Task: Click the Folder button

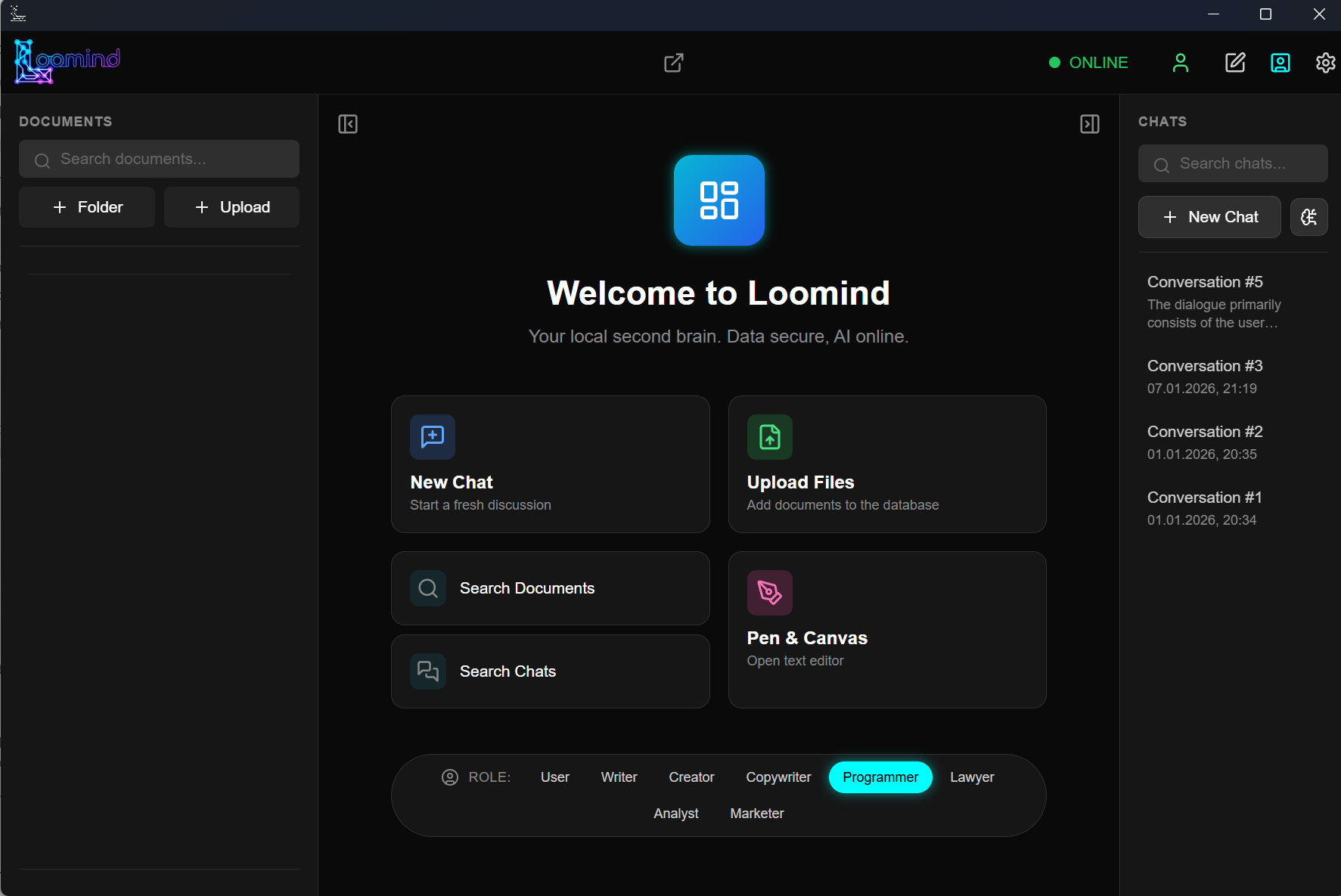Action: tap(86, 206)
